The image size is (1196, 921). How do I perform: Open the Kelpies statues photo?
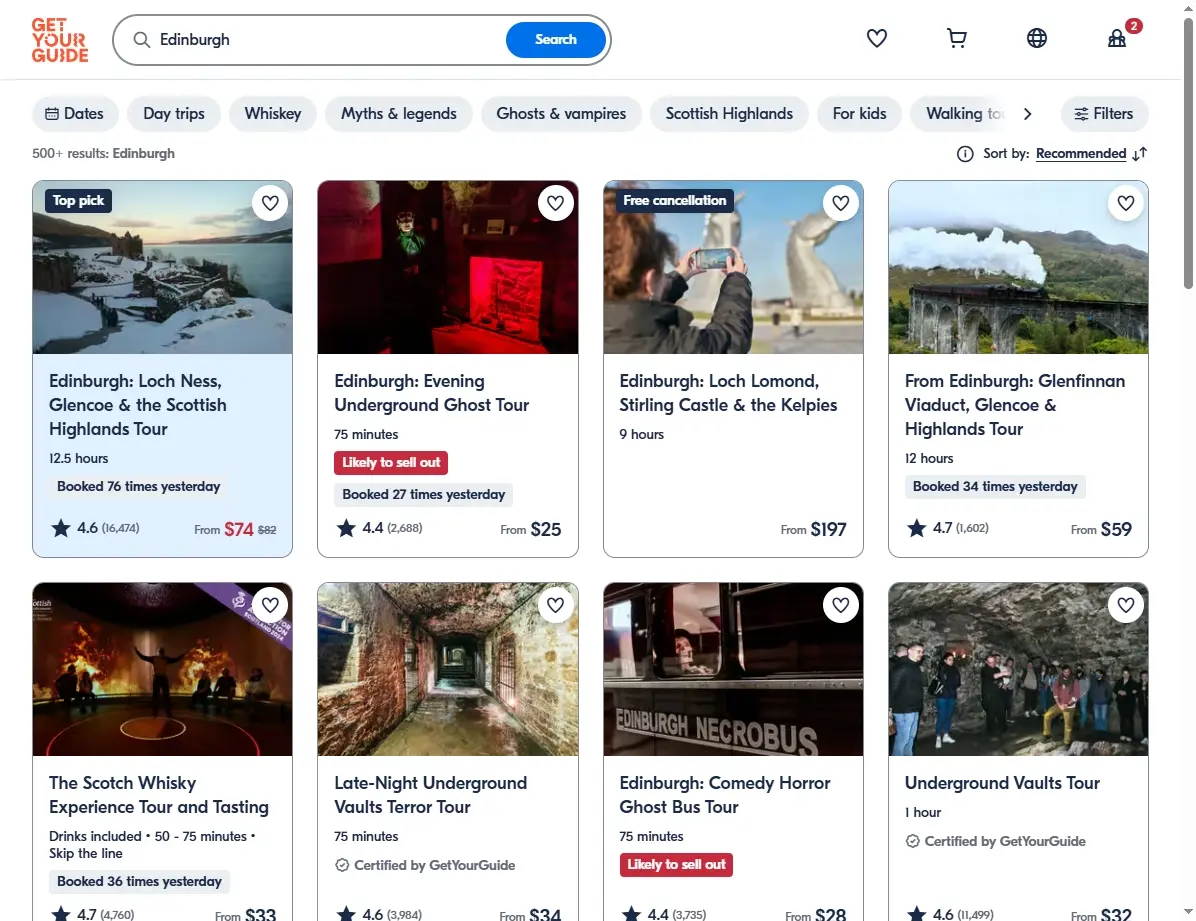(x=733, y=267)
